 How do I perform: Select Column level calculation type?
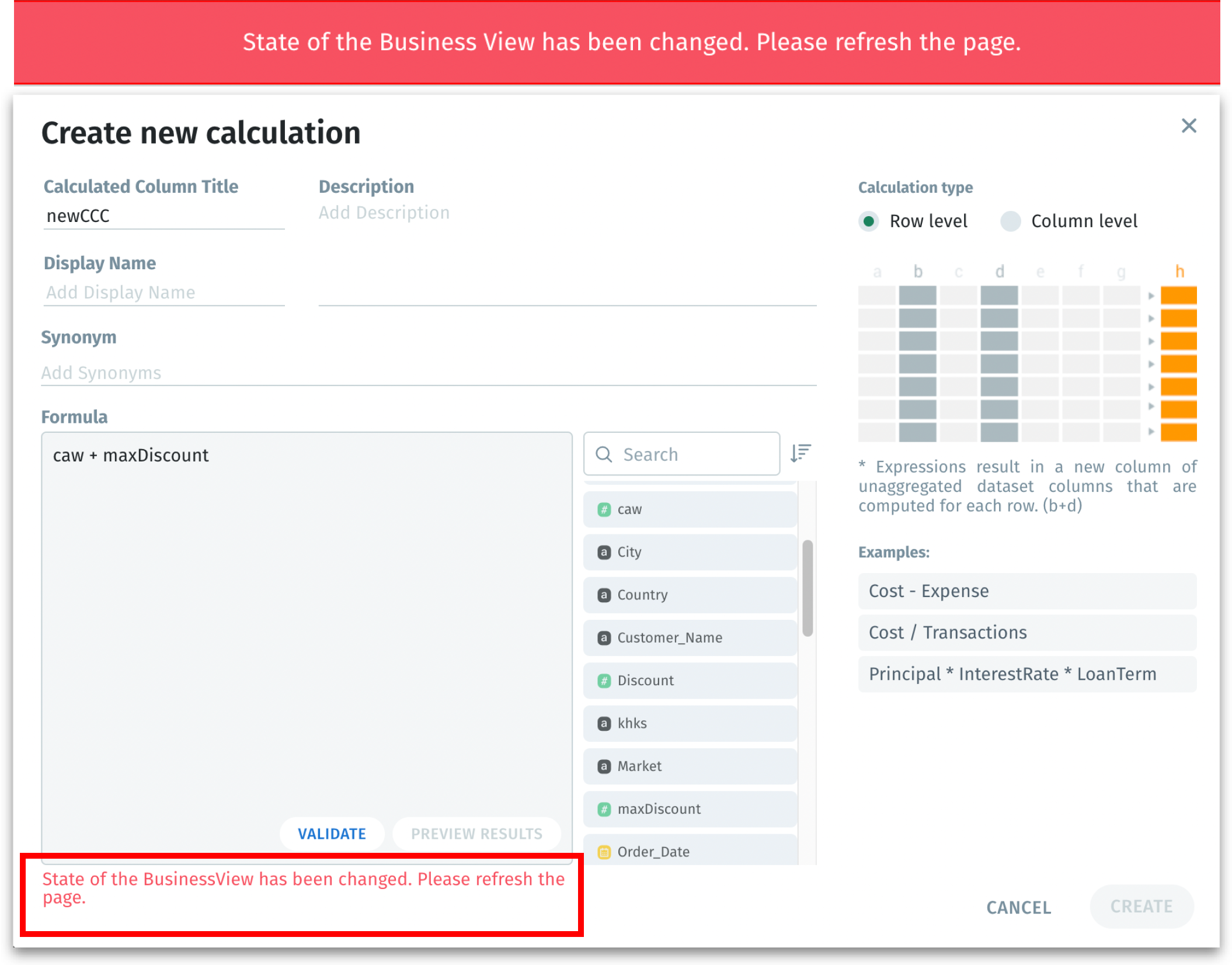tap(1011, 221)
